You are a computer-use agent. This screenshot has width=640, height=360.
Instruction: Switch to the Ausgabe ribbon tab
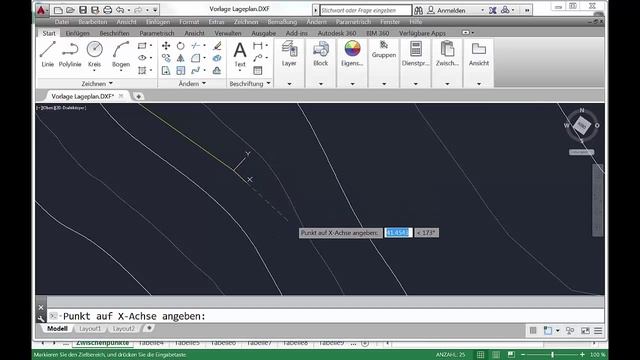(x=263, y=33)
